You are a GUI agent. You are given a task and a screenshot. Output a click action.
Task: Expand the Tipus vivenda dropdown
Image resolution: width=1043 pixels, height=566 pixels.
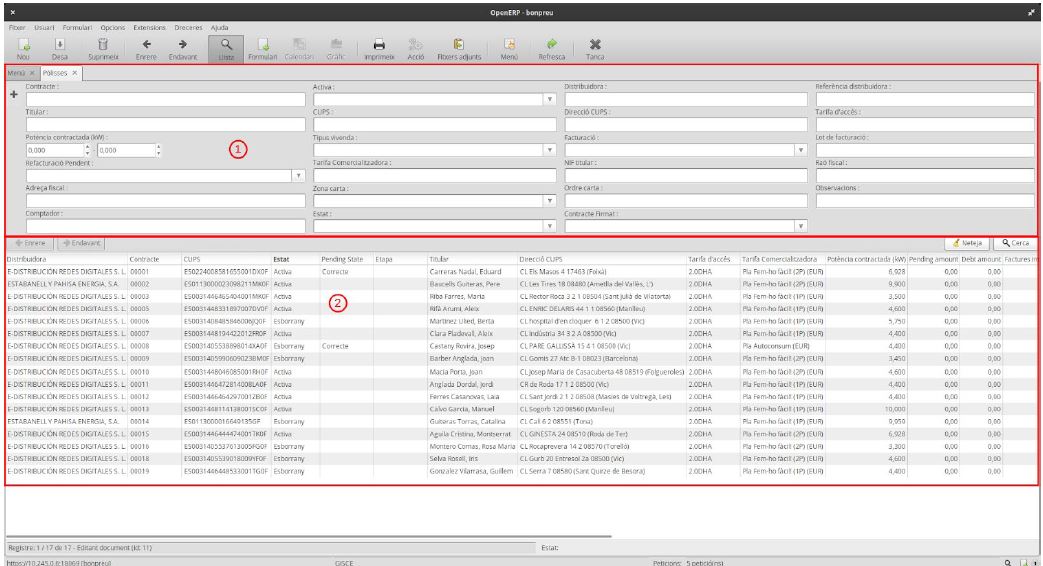tap(549, 150)
